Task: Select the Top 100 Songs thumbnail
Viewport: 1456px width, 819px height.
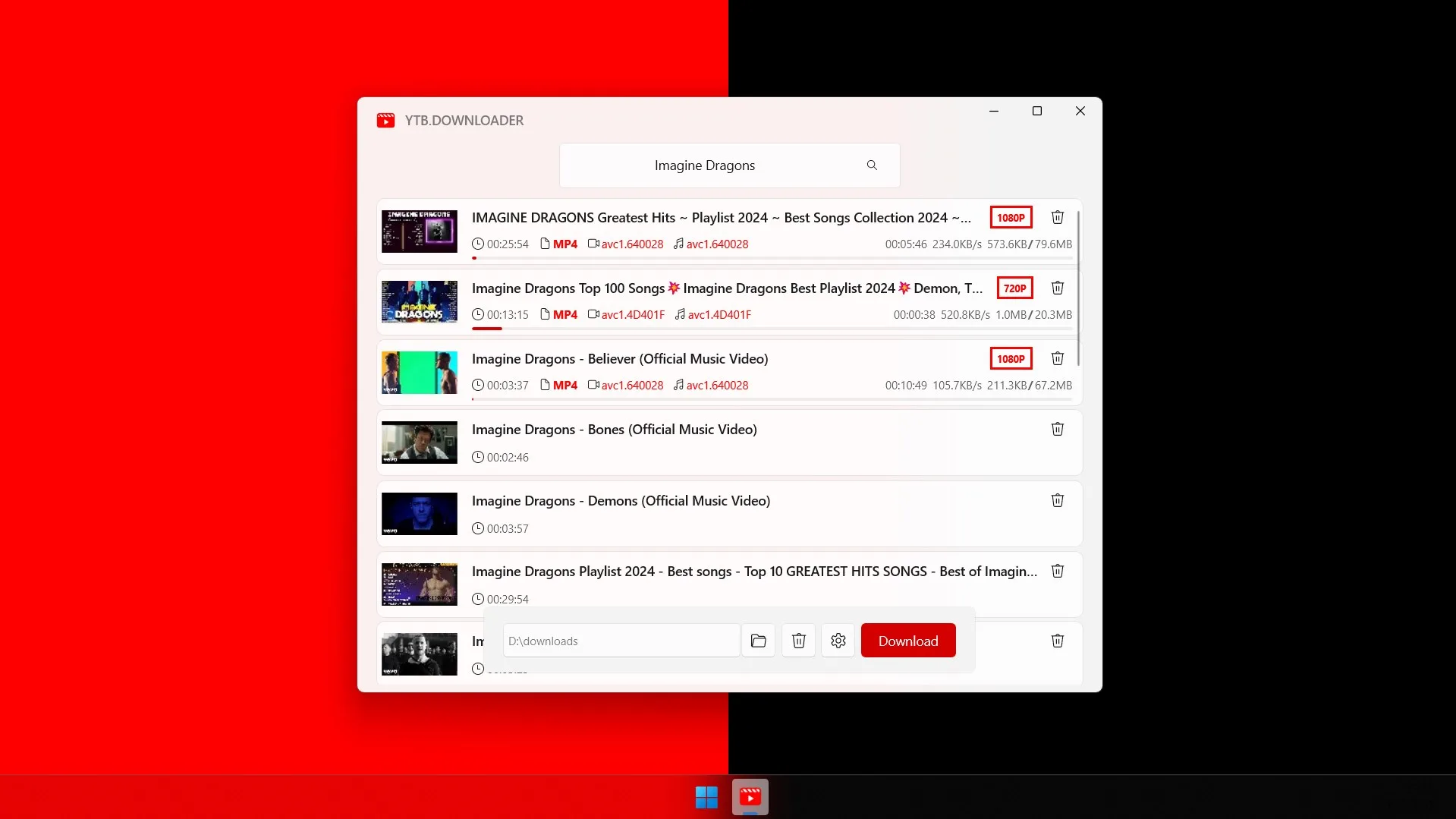Action: [x=419, y=302]
